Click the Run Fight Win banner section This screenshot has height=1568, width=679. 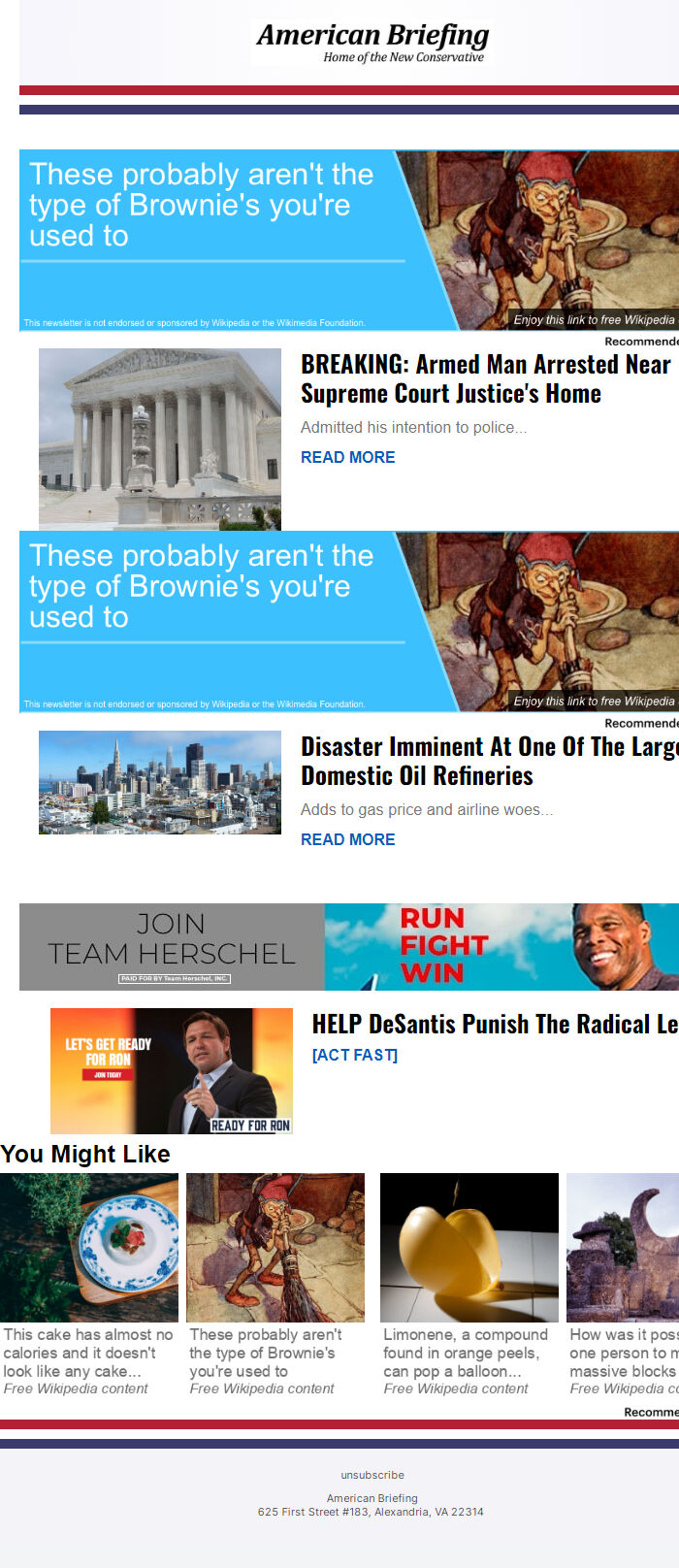[501, 947]
